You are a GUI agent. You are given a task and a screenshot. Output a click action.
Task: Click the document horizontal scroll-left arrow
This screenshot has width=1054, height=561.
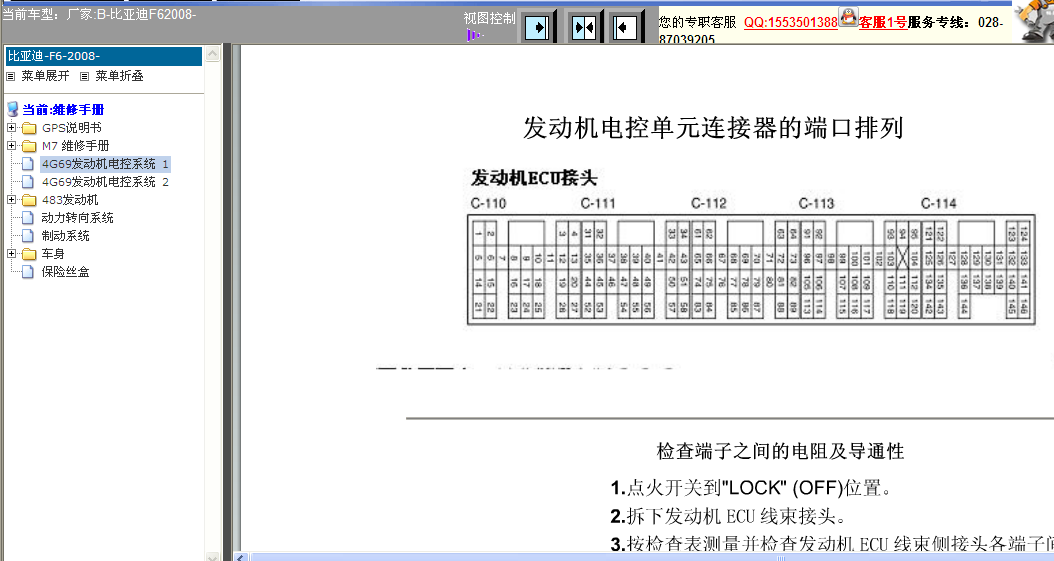point(241,557)
